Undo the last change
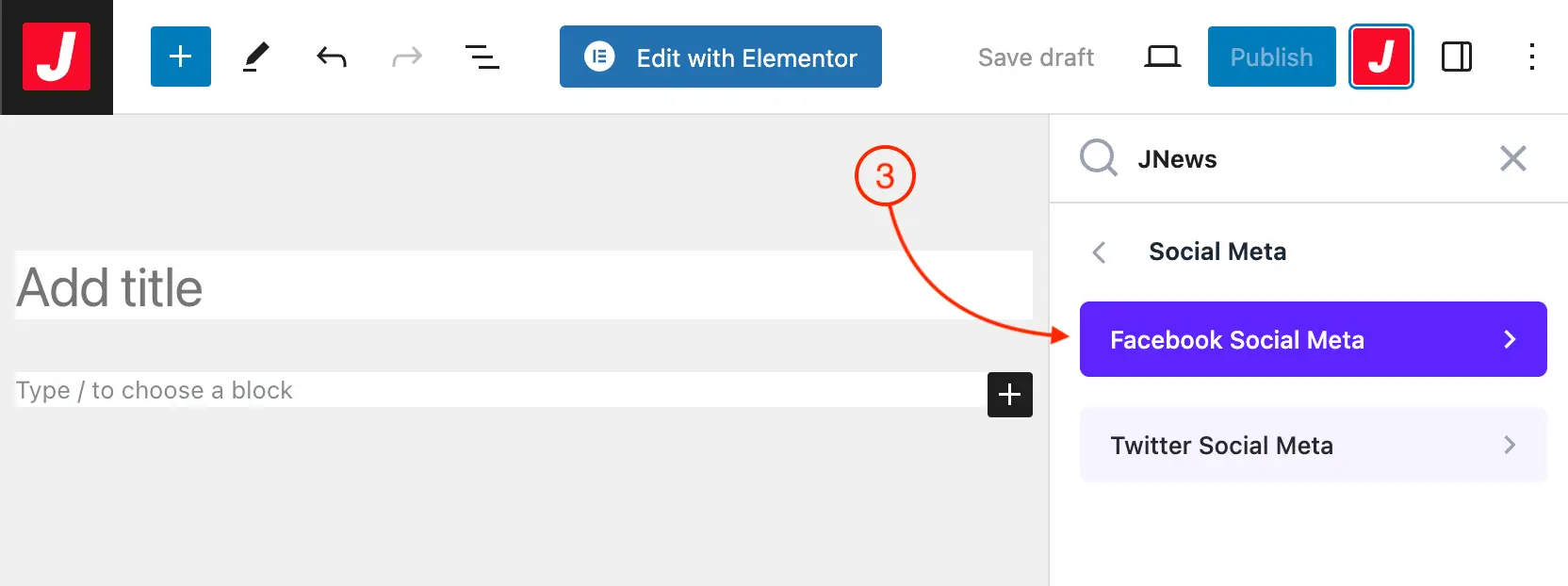The image size is (1568, 586). pos(332,57)
